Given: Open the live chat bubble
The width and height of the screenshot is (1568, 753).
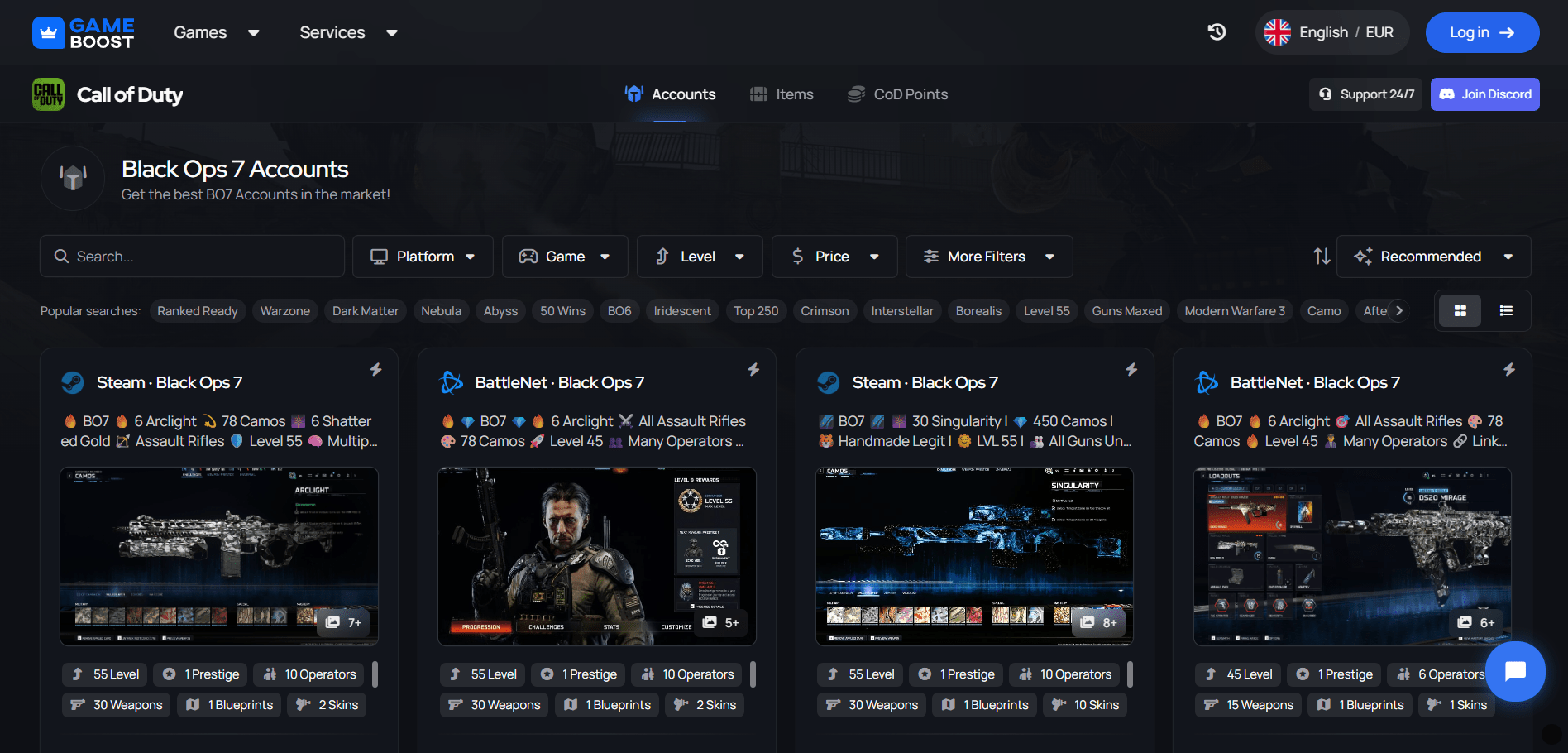Looking at the screenshot, I should [1514, 671].
